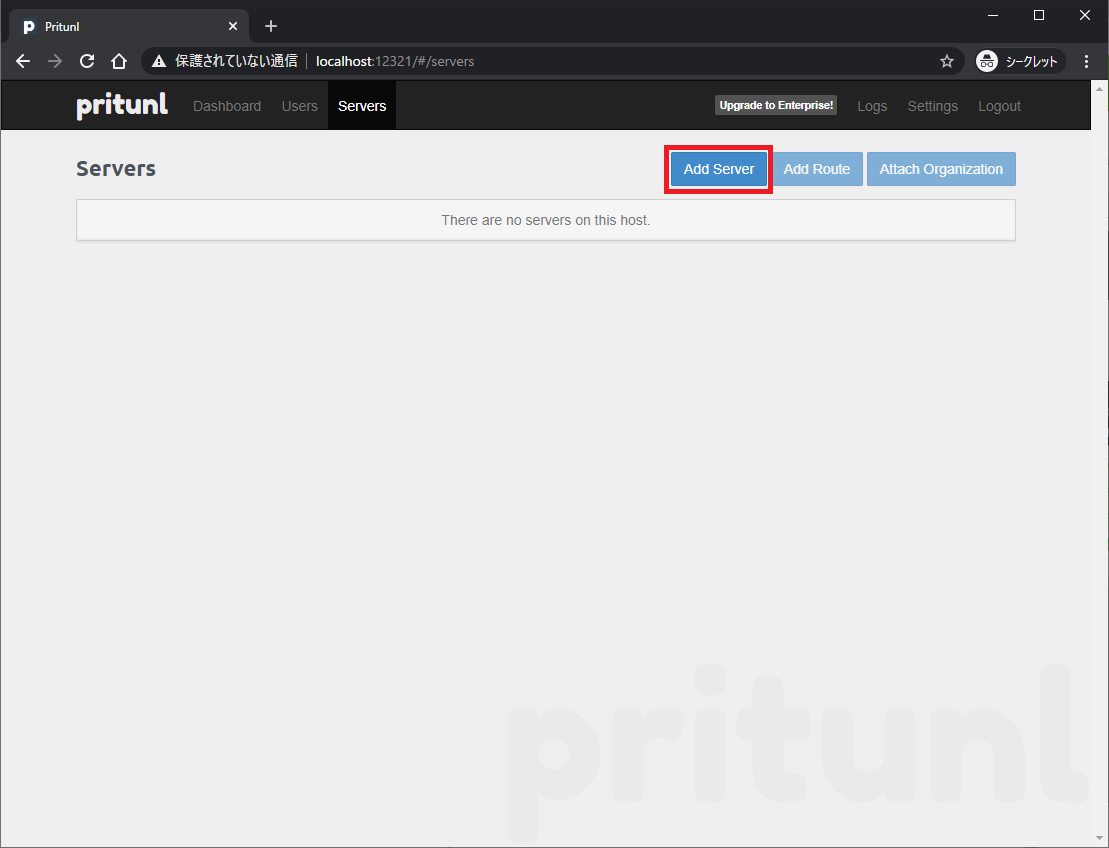Click the Pritunl logo in navbar
Screen dimensions: 1109x848
pyautogui.click(x=122, y=106)
